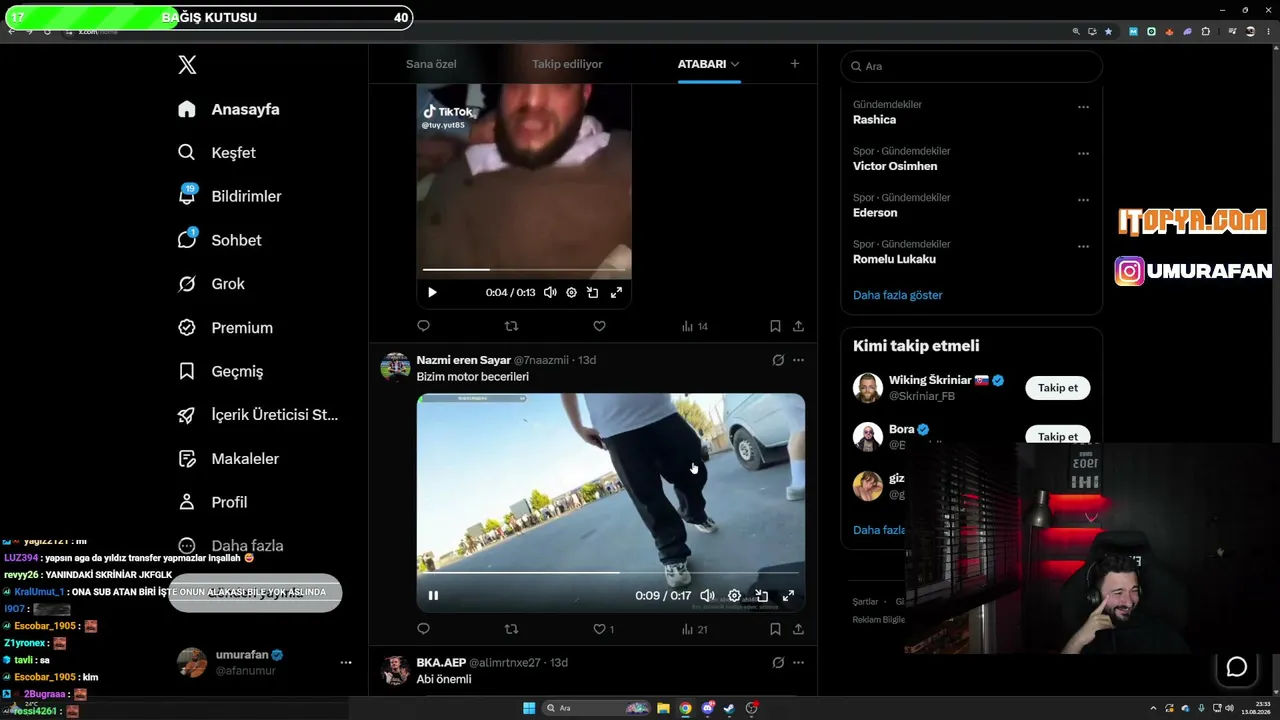
Task: Fullscreen Nazmi eren Sayar's video
Action: point(788,595)
